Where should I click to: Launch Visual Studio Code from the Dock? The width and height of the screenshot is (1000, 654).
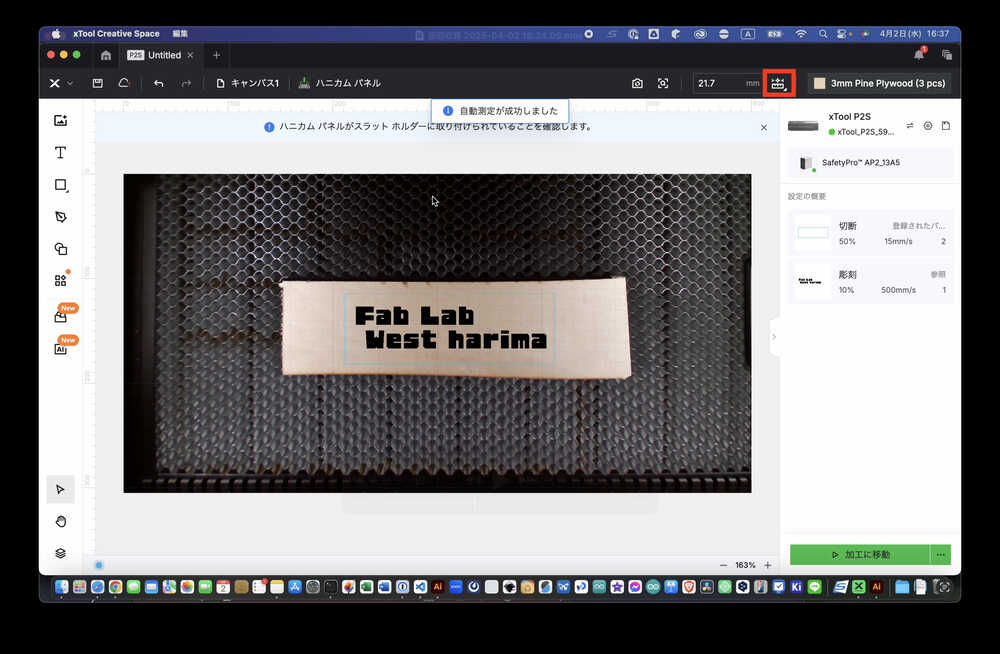pos(420,587)
